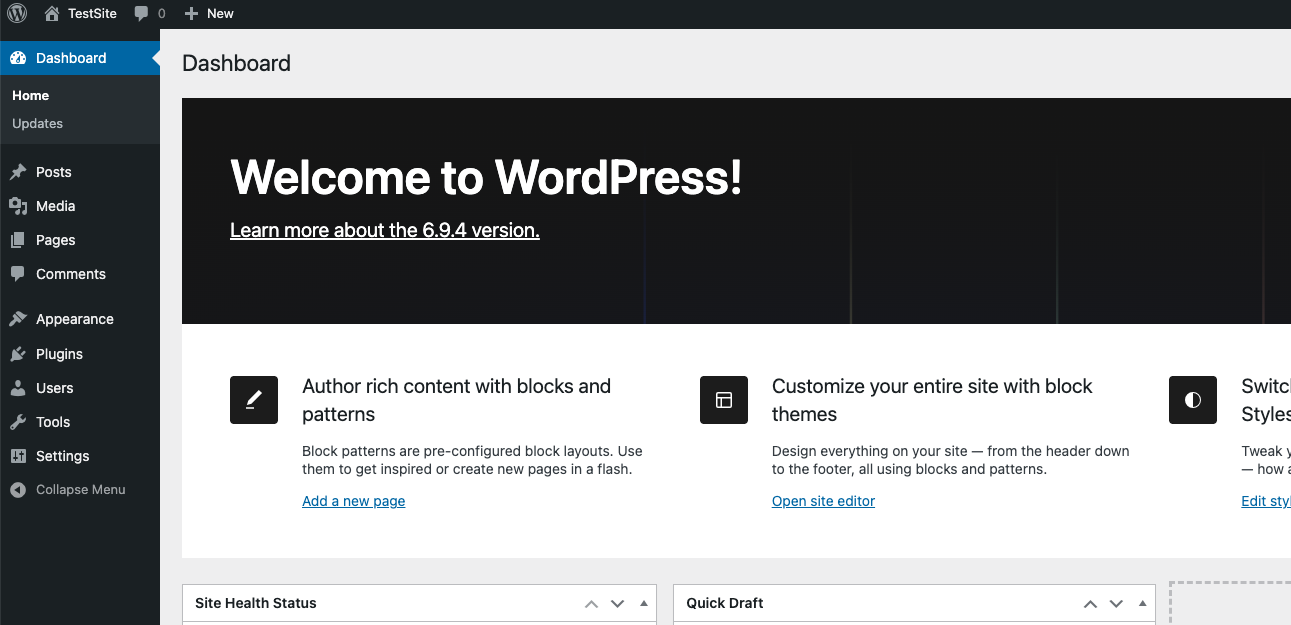Open the Settings menu item
Image resolution: width=1291 pixels, height=625 pixels.
click(x=62, y=456)
